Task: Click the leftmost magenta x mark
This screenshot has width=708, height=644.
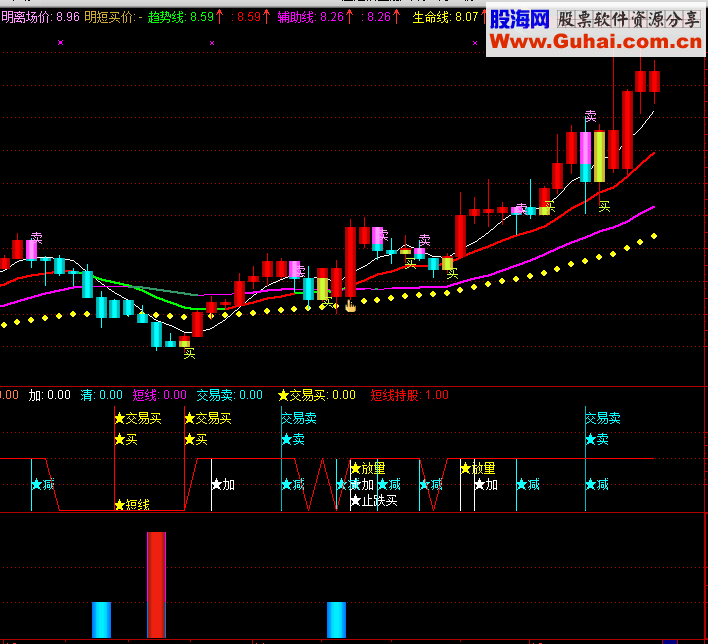Action: [x=61, y=42]
